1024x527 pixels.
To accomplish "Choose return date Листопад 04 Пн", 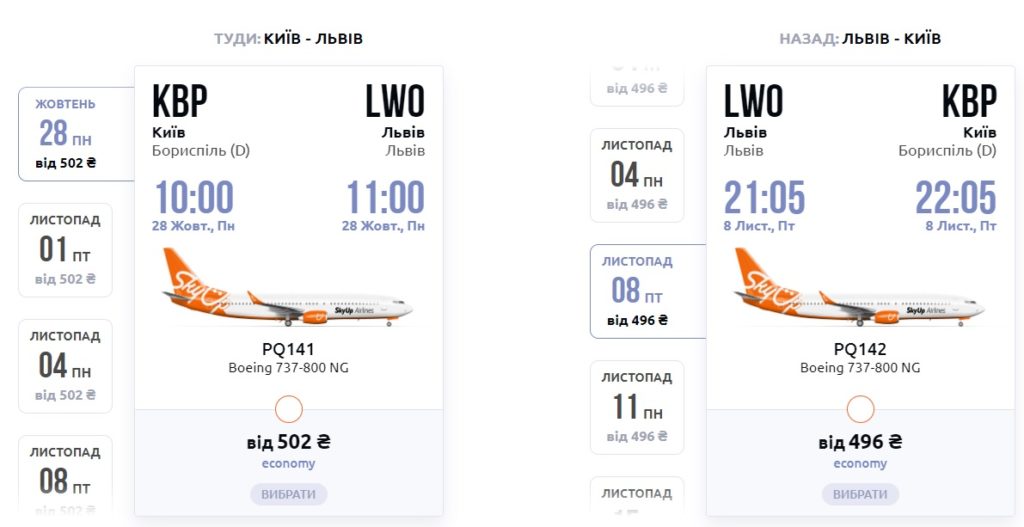I will pyautogui.click(x=637, y=175).
